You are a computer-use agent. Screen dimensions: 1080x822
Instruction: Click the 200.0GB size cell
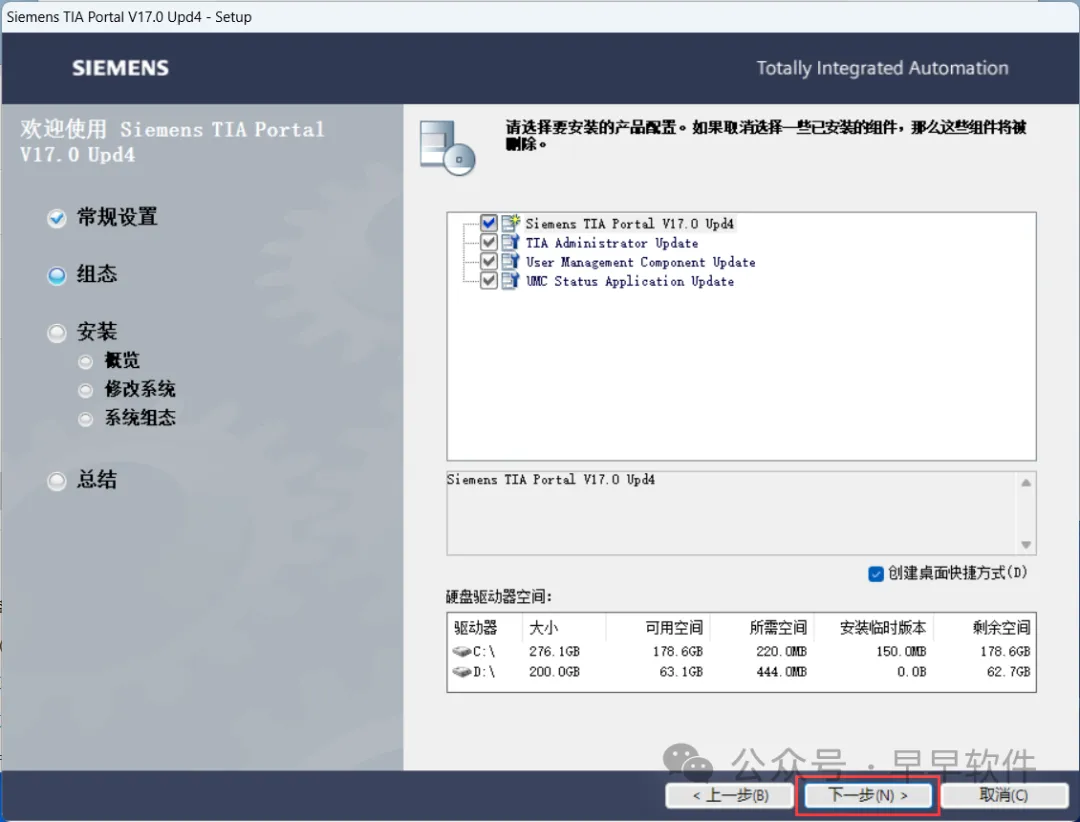tap(554, 672)
